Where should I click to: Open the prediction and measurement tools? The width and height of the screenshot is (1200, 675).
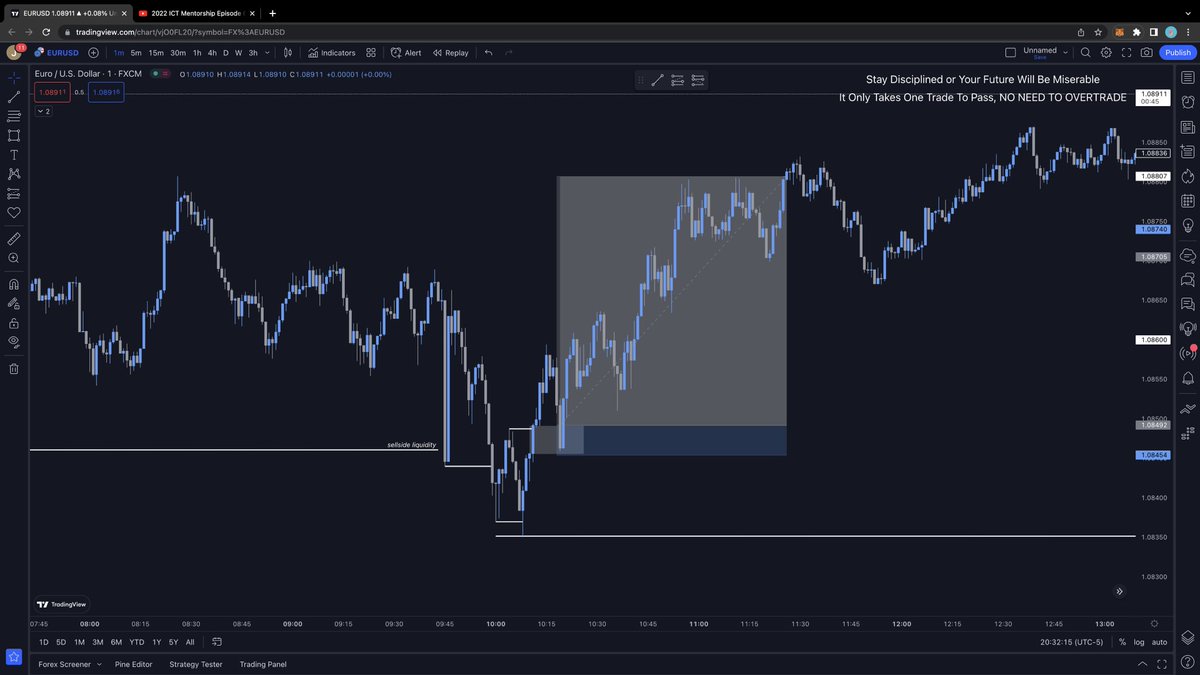(14, 193)
